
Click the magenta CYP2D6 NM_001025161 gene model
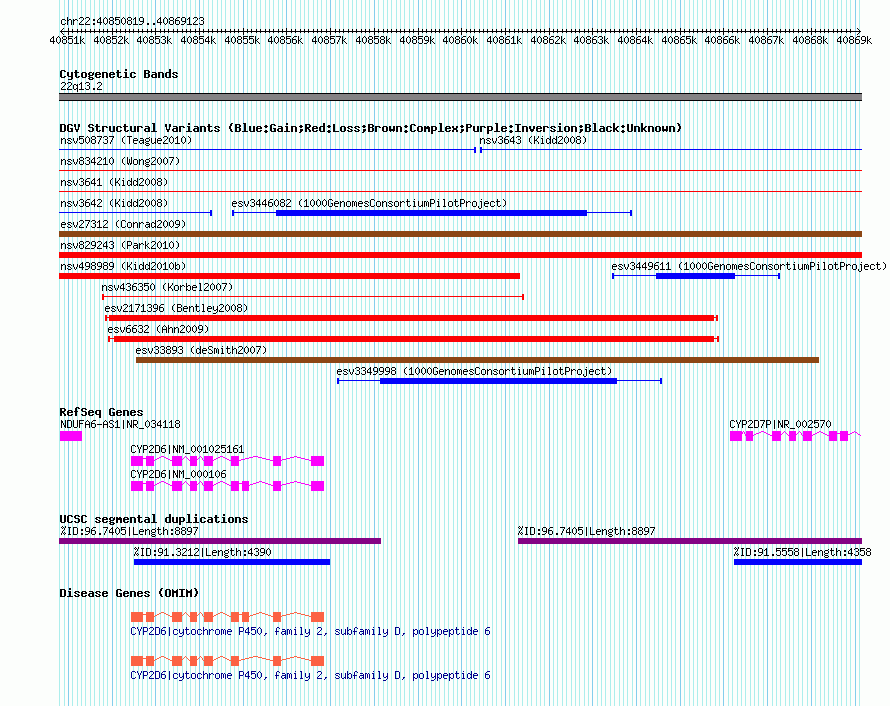(227, 461)
